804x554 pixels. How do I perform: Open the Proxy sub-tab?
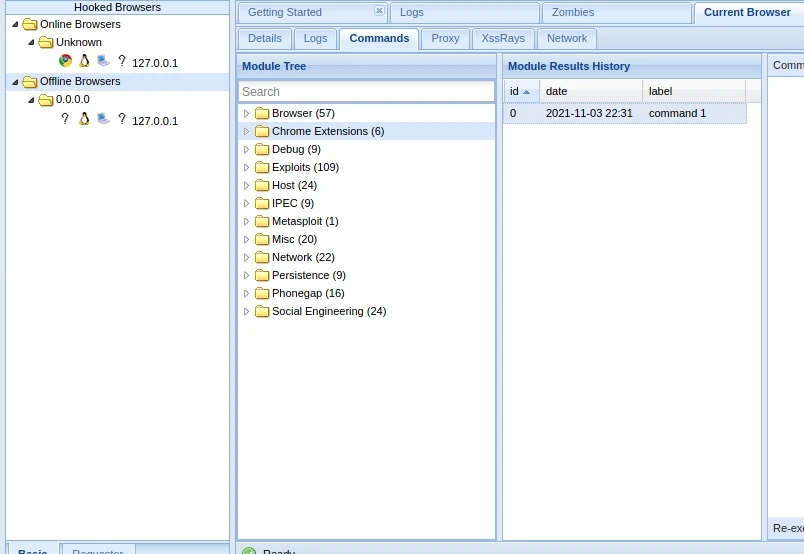click(445, 39)
